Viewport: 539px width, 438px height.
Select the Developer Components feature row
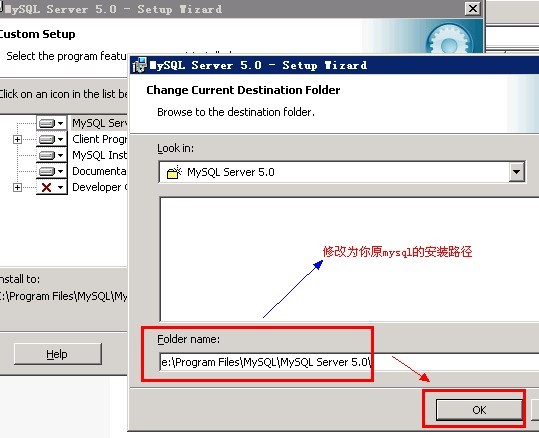point(99,187)
